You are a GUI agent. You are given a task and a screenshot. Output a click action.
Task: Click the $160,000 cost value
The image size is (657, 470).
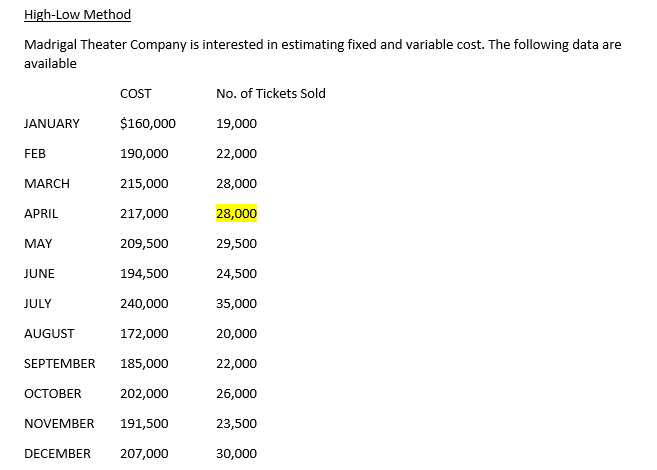[x=147, y=124]
